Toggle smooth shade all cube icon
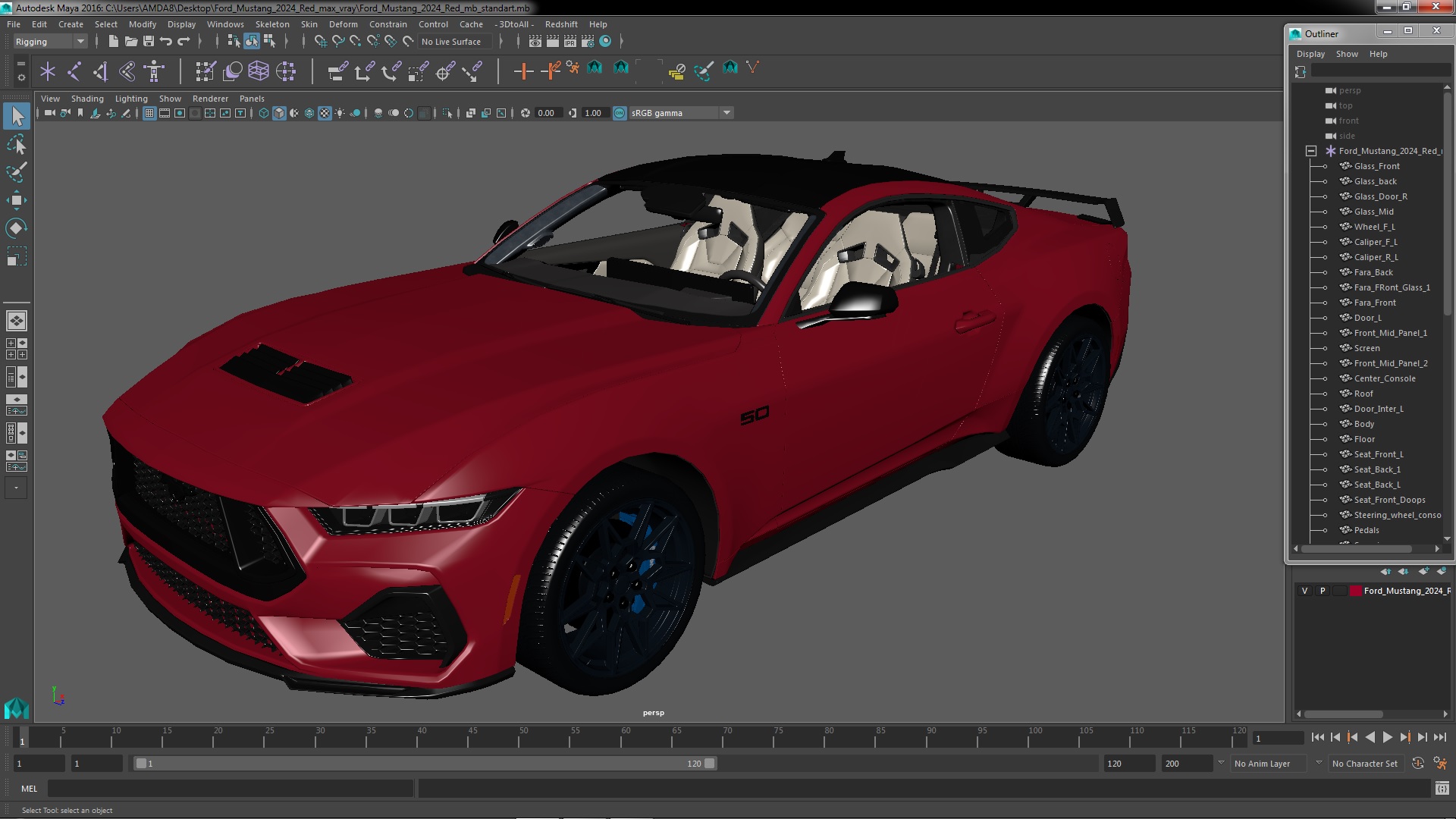 279,113
